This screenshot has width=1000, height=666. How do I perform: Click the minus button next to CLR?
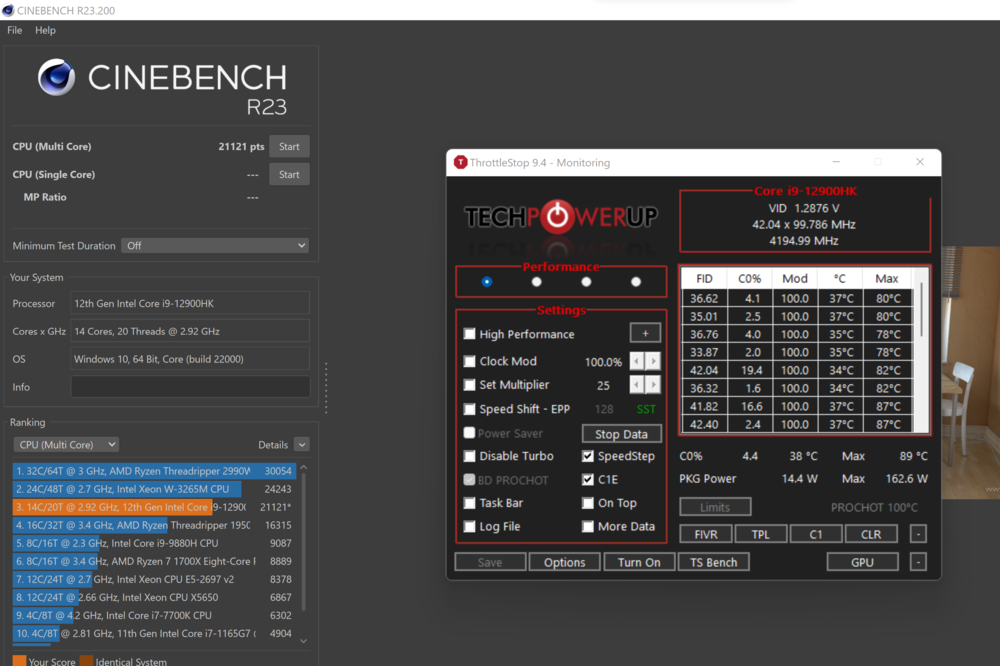coord(918,534)
